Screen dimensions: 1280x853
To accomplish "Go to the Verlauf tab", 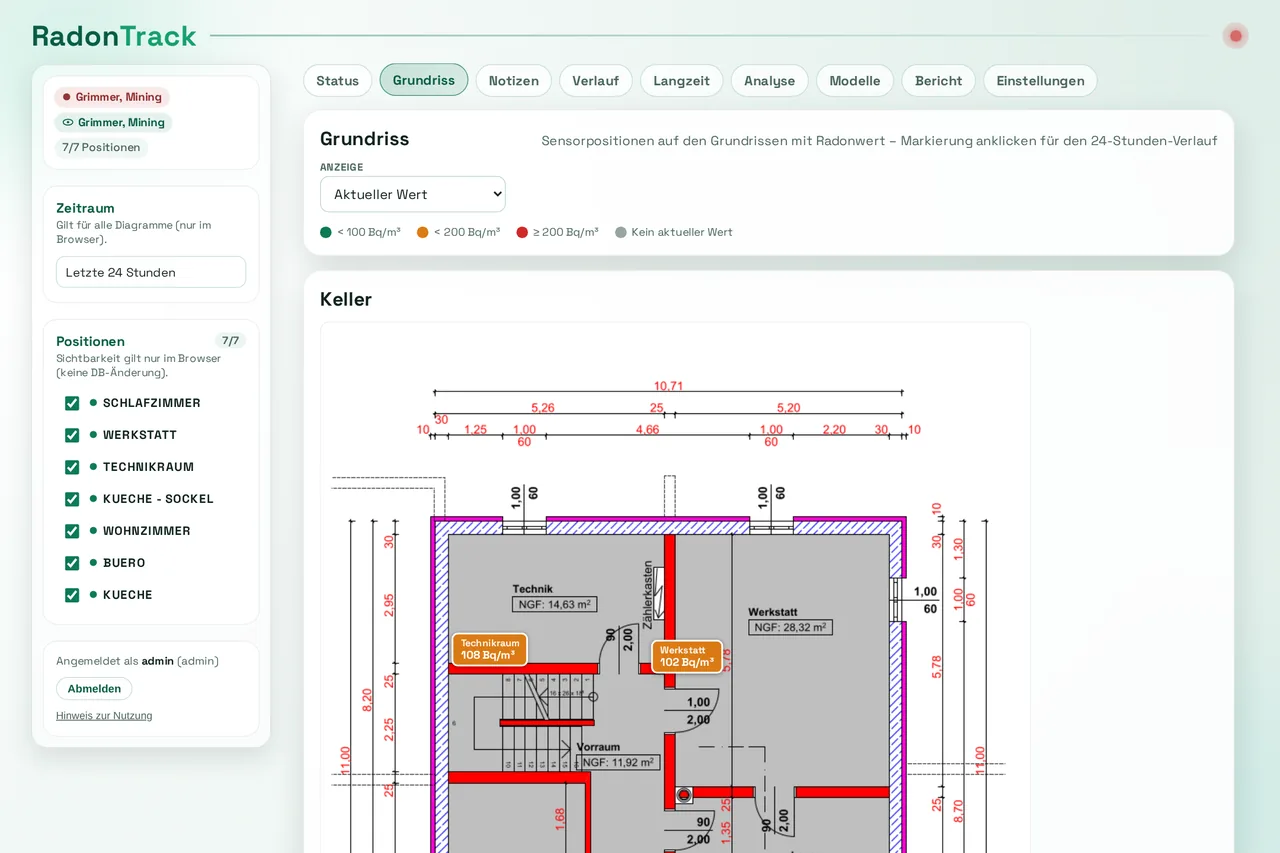I will (596, 81).
